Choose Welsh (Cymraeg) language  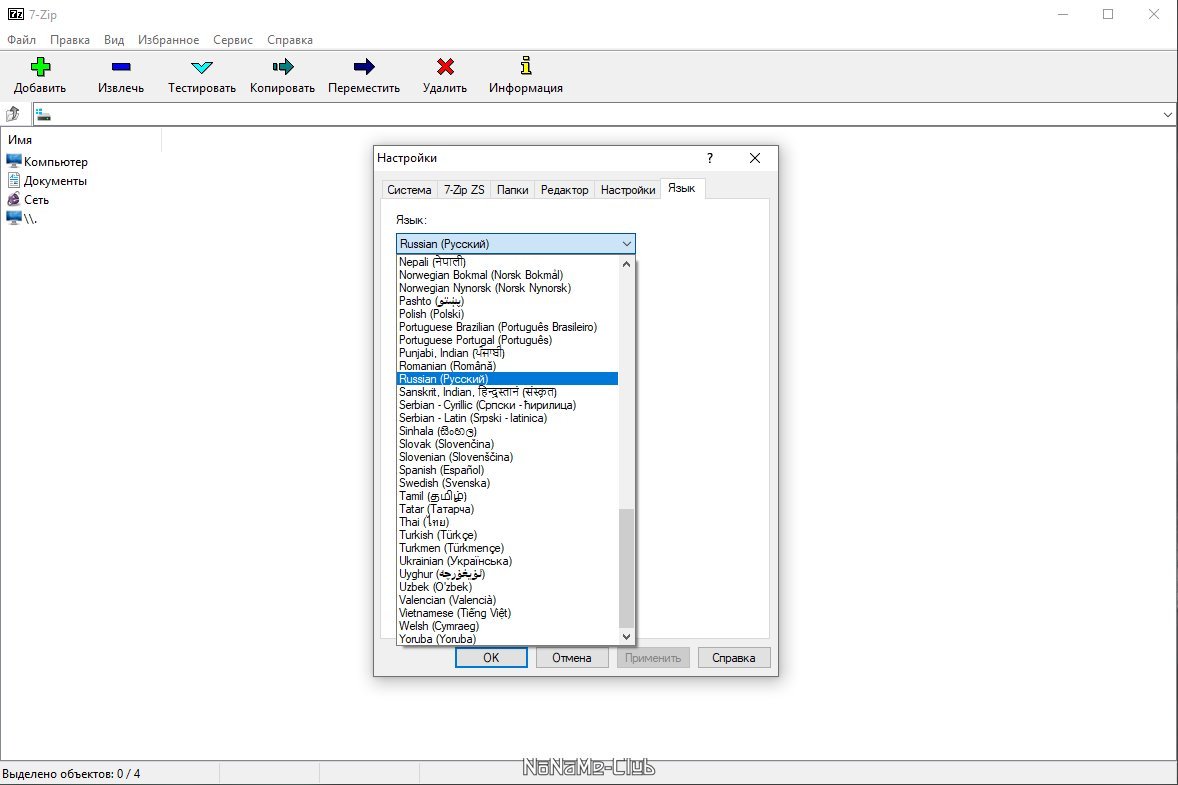coord(507,626)
